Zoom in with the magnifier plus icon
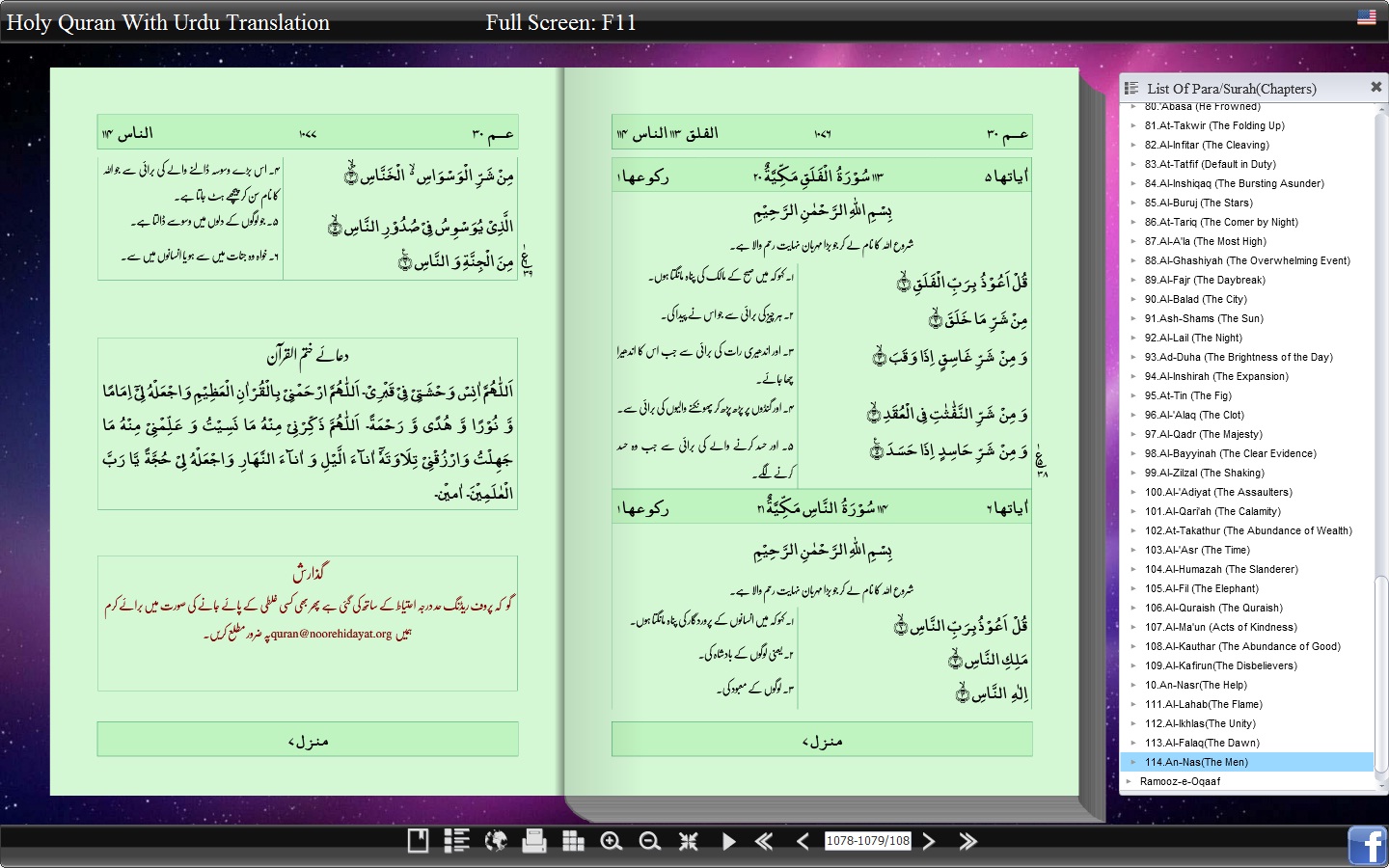 click(611, 841)
